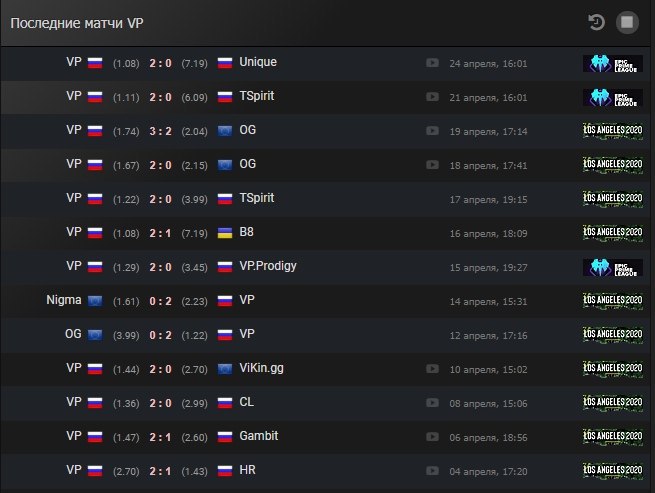Image resolution: width=655 pixels, height=493 pixels.
Task: Click the 0:2 score in Nigma match
Action: pos(160,301)
